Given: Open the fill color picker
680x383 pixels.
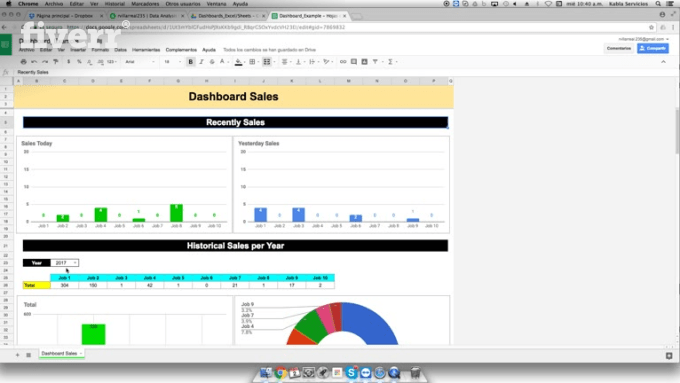Looking at the screenshot, I should click(238, 62).
